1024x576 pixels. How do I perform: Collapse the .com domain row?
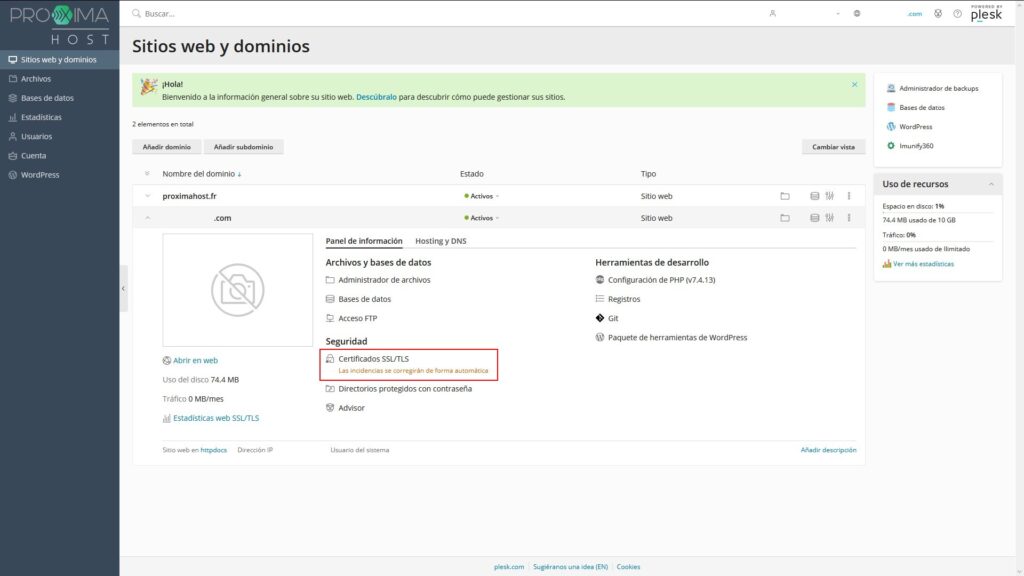[148, 218]
